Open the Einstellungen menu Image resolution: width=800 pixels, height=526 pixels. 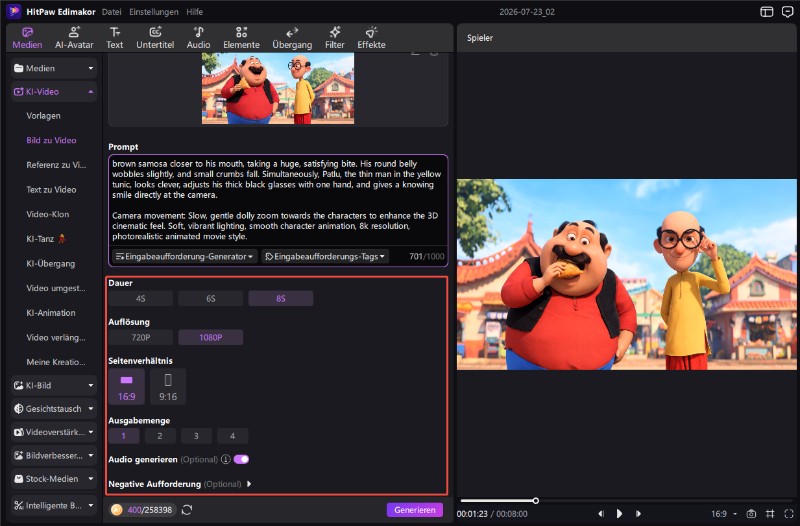[154, 12]
